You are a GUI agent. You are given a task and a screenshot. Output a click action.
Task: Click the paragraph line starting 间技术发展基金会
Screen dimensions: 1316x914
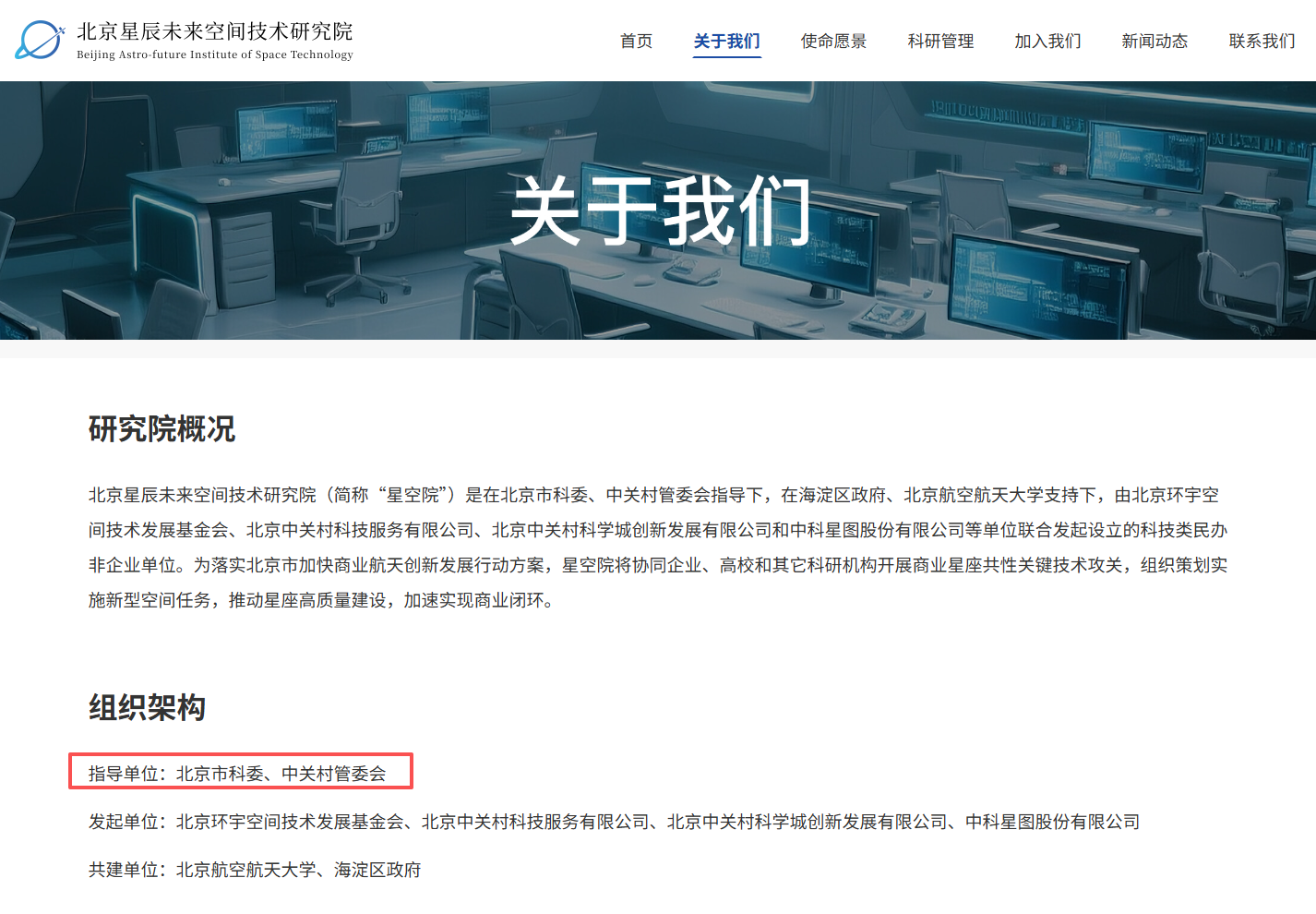658,530
